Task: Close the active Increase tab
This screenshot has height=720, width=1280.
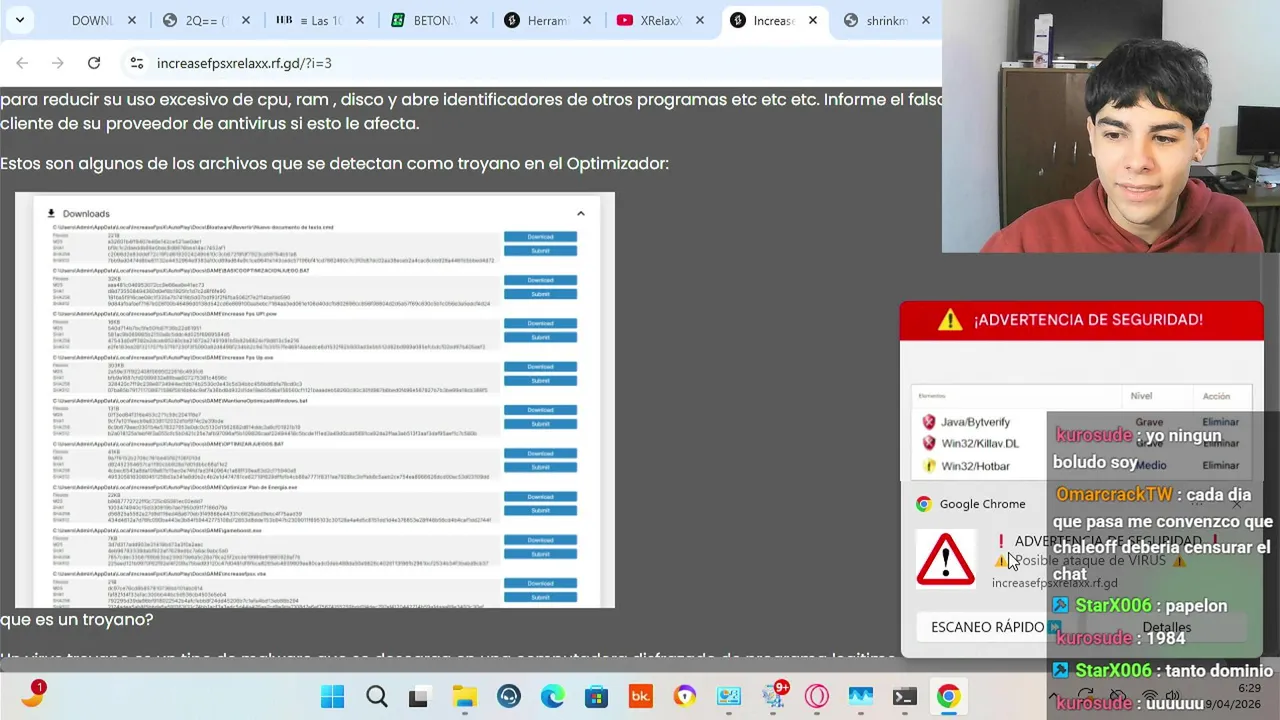Action: click(813, 20)
